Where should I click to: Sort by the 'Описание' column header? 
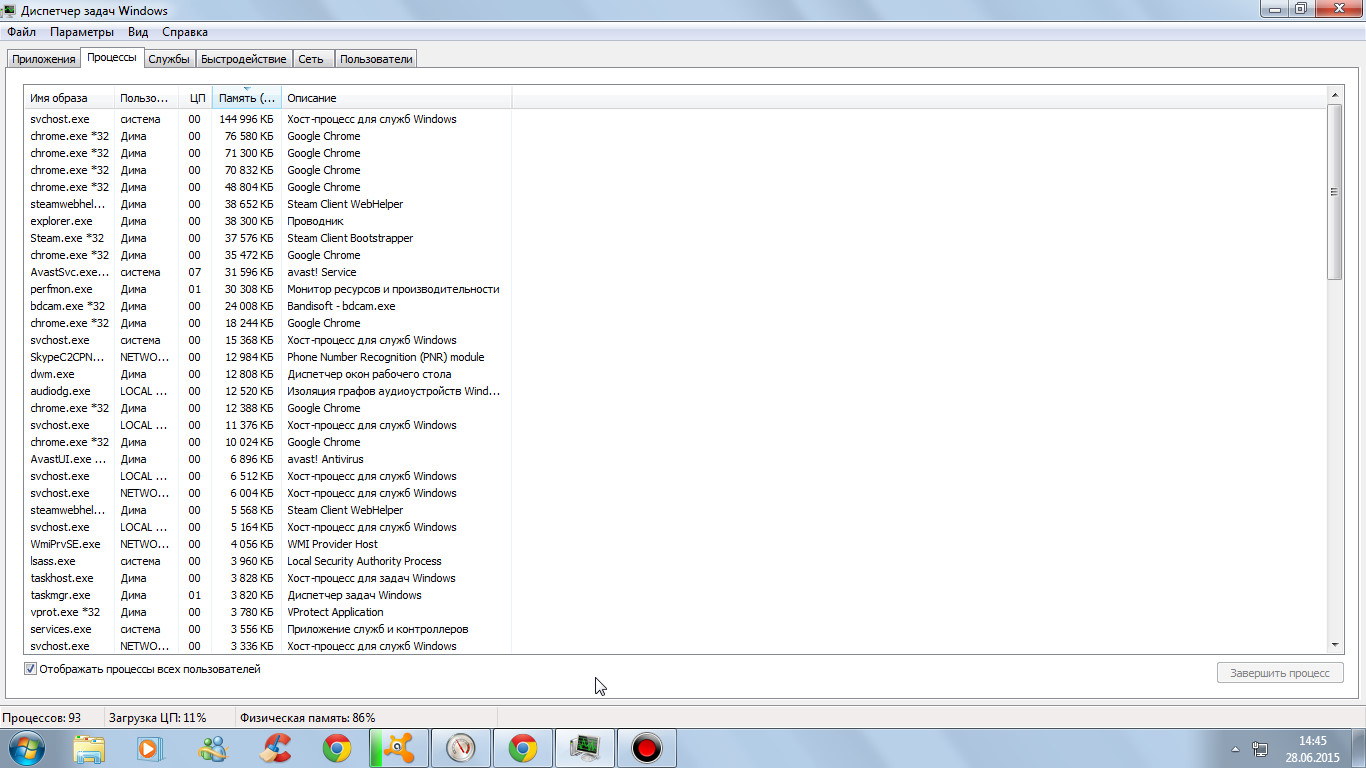point(396,98)
